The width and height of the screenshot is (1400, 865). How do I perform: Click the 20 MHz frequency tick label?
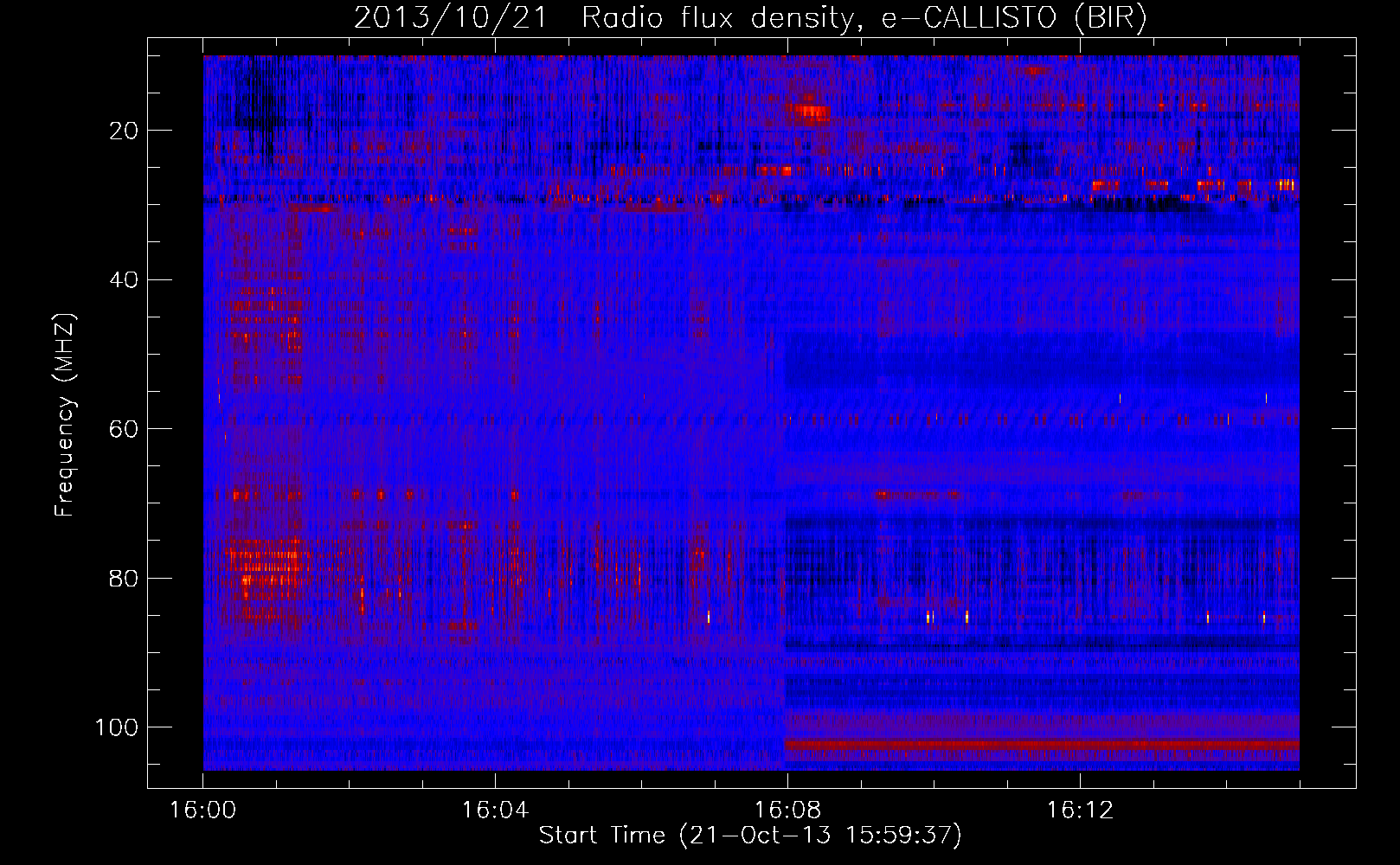click(124, 131)
